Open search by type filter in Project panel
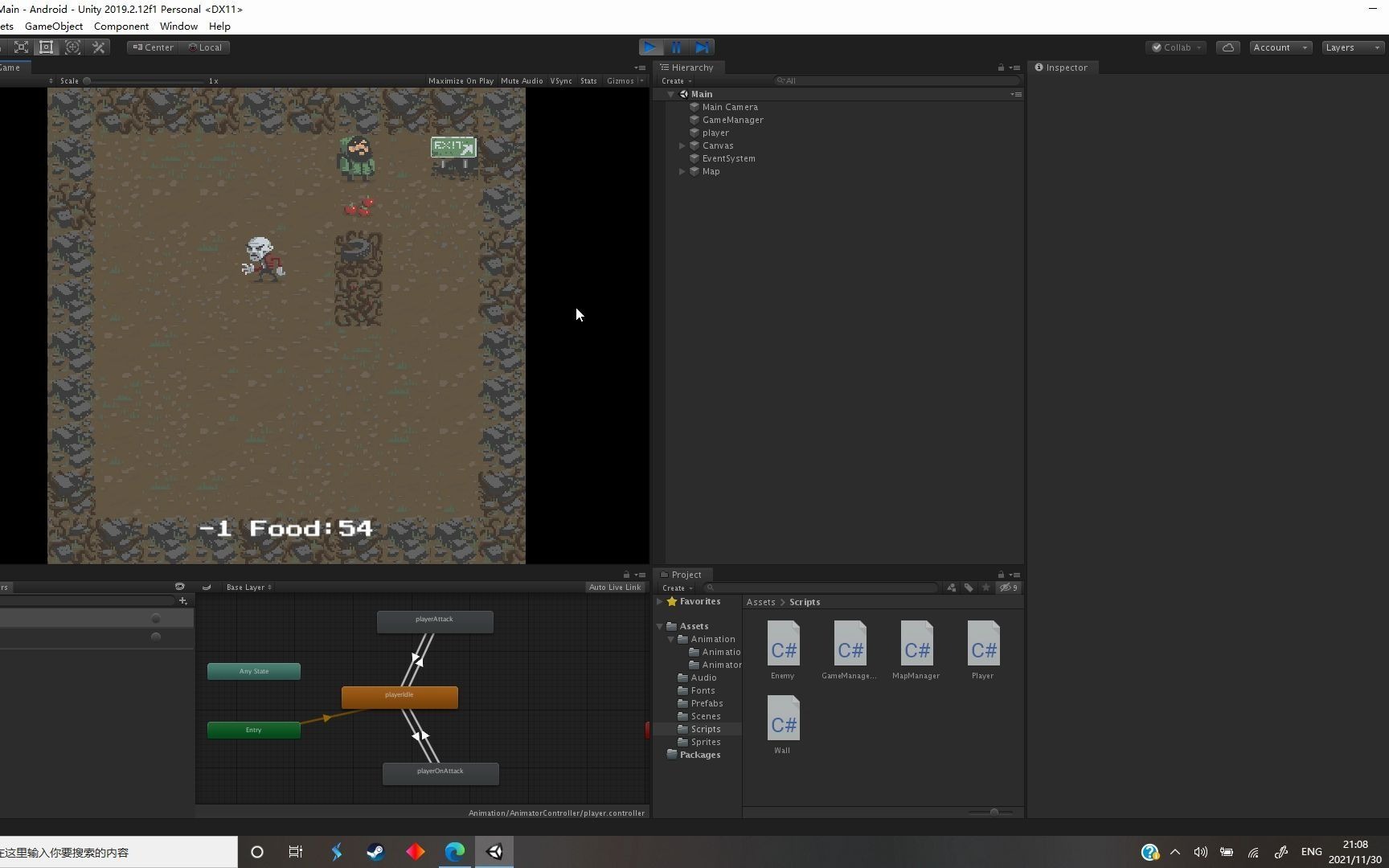The image size is (1389, 868). pyautogui.click(x=951, y=588)
